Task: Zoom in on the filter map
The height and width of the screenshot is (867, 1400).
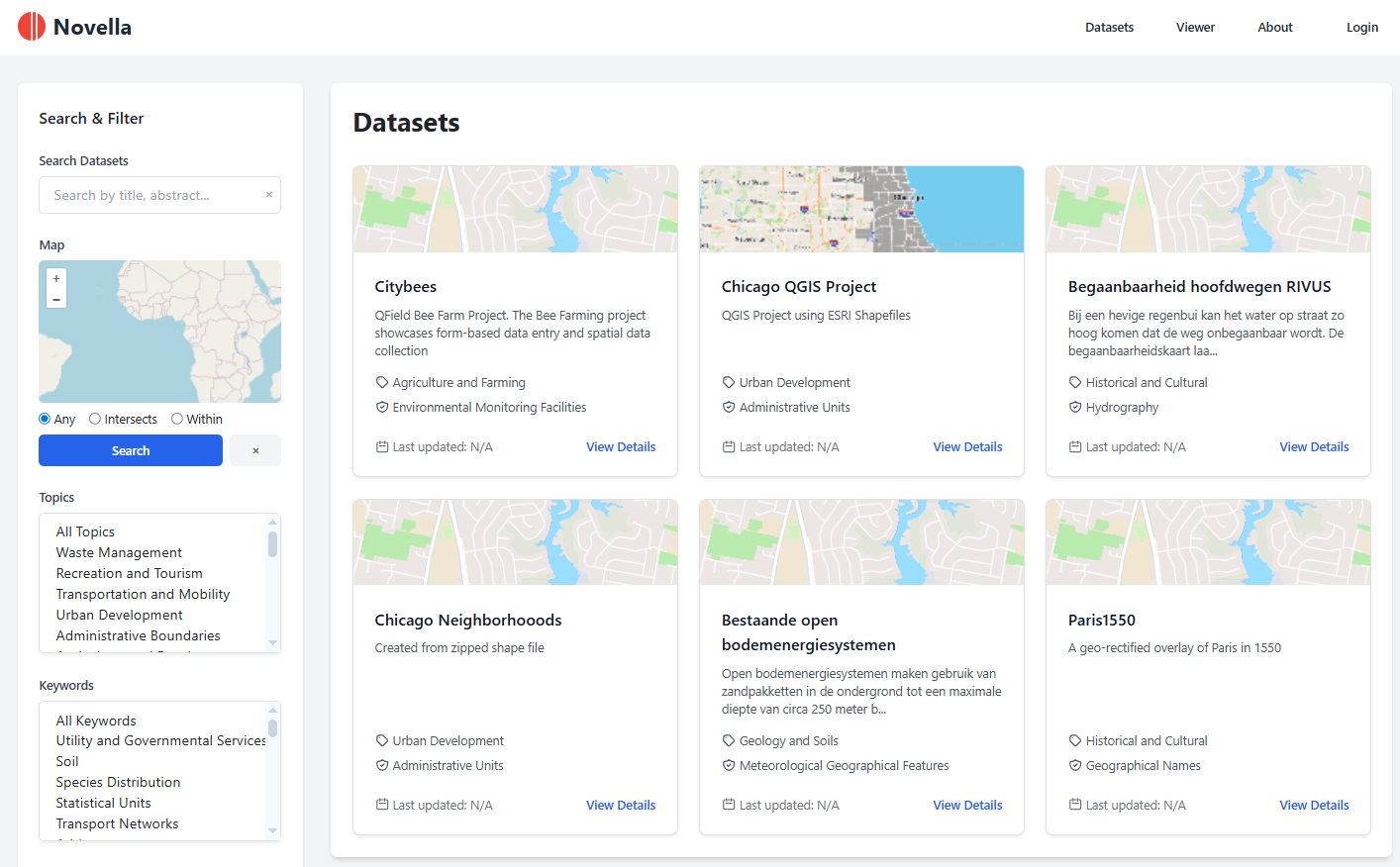Action: tap(56, 279)
